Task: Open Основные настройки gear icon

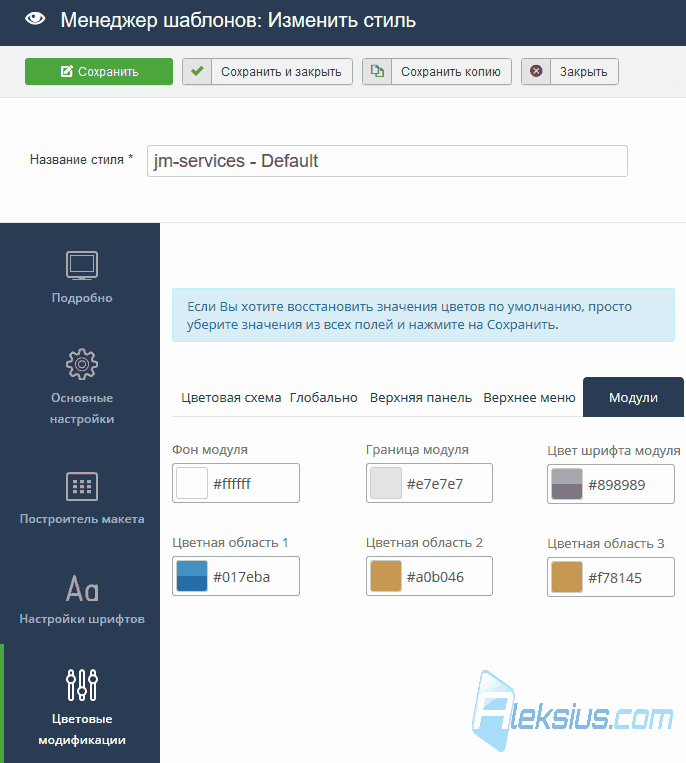Action: 82,364
